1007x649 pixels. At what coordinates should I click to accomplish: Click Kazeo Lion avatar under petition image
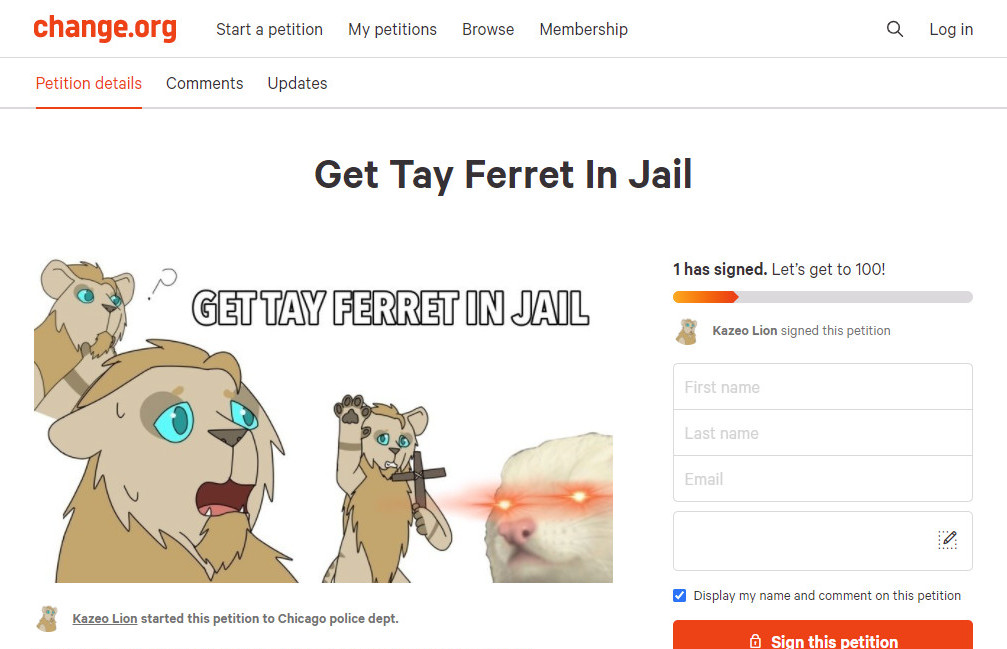[48, 619]
